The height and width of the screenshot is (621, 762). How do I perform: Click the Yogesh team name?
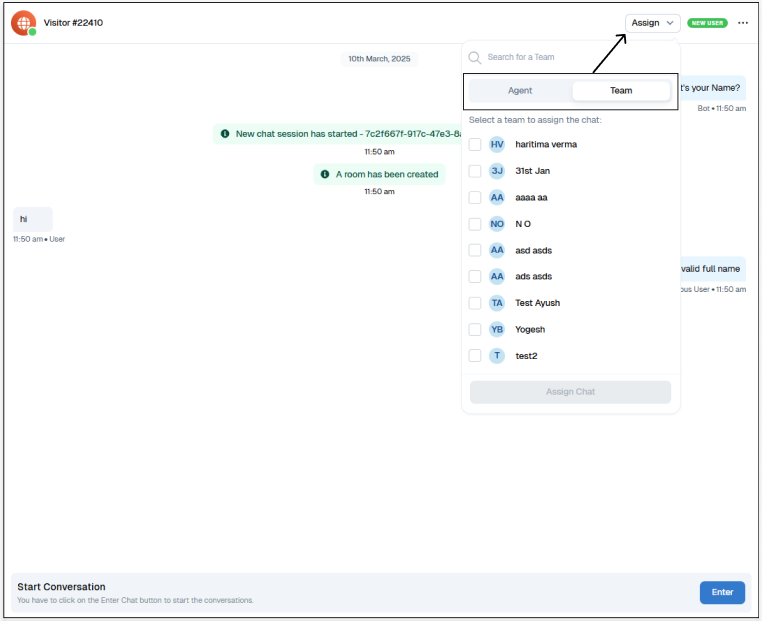click(530, 329)
